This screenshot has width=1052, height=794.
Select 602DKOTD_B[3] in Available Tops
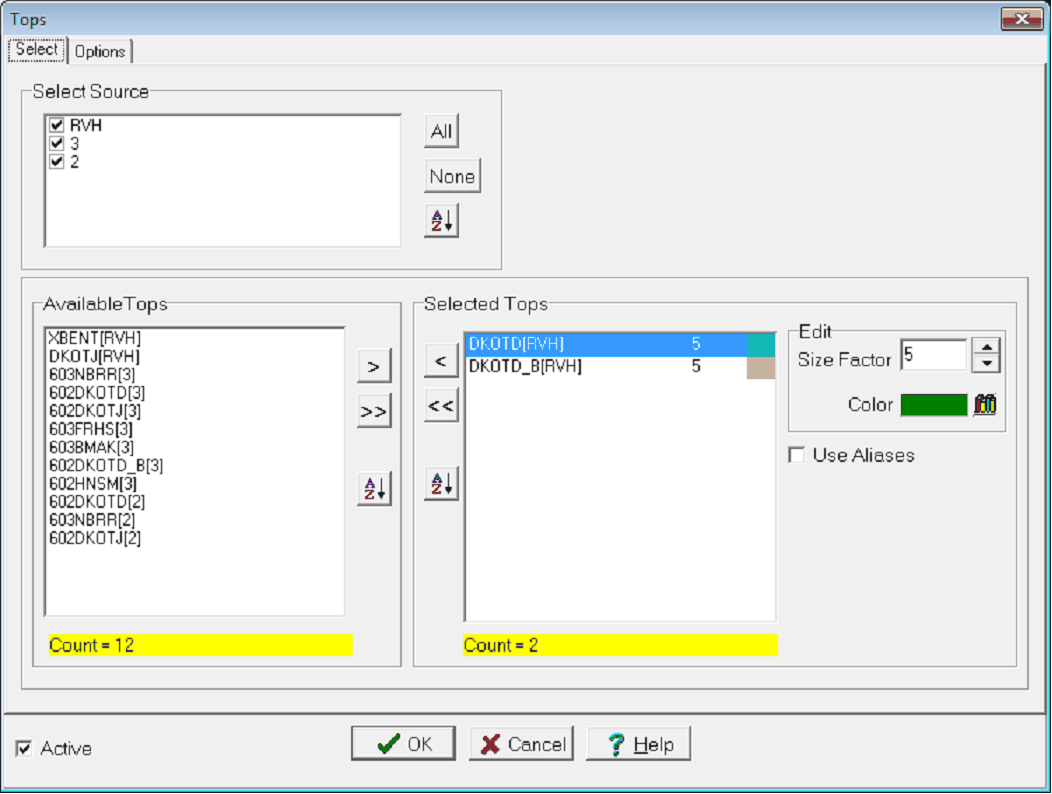coord(106,466)
